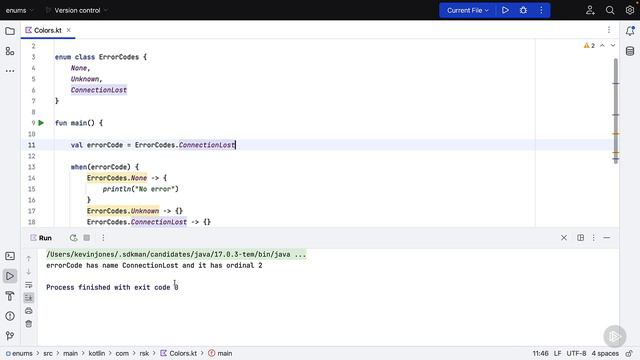Open IDE settings gear
Viewport: 640px width, 360px height.
point(630,10)
